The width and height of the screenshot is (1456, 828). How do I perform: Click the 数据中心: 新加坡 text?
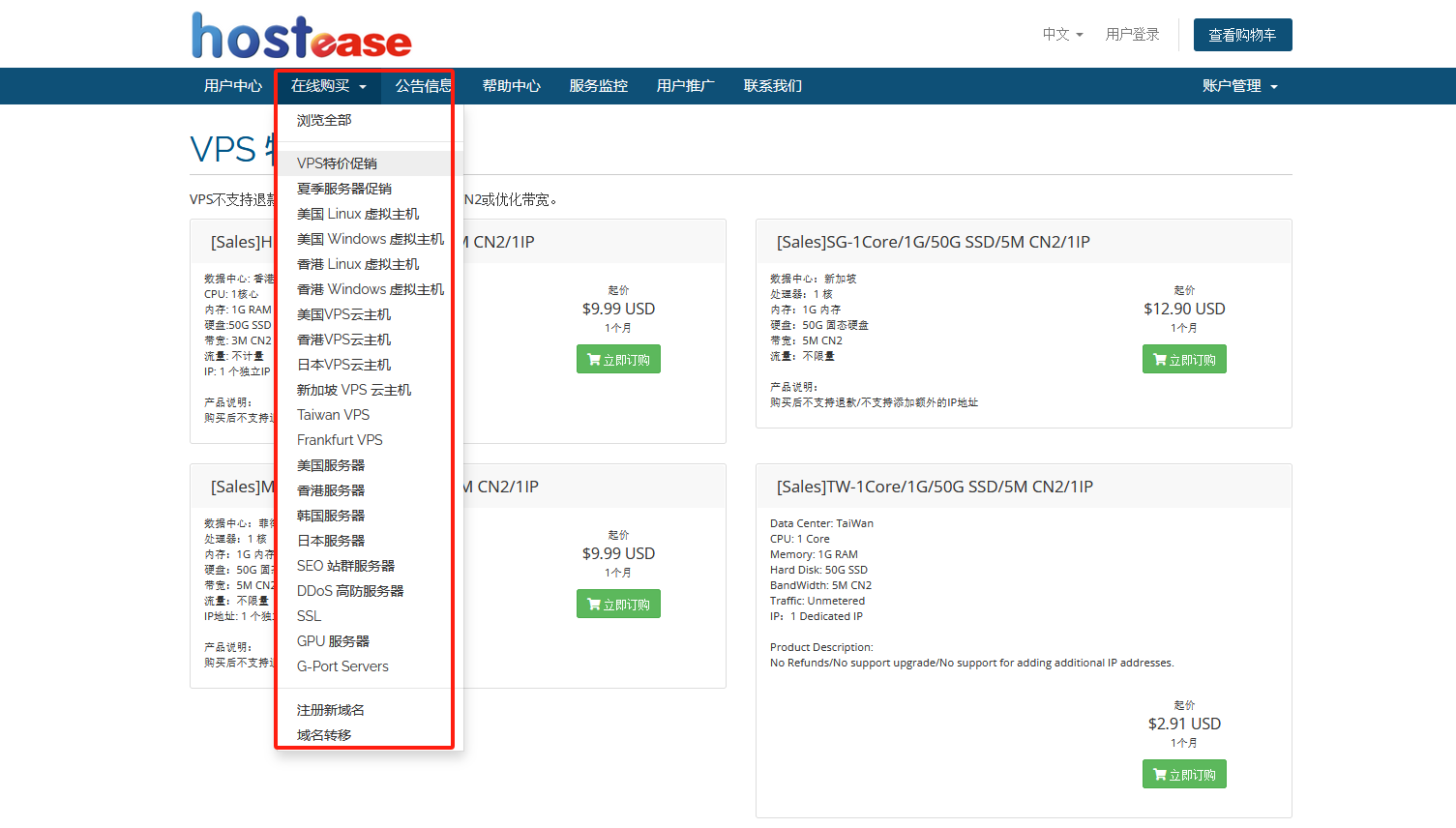[813, 279]
